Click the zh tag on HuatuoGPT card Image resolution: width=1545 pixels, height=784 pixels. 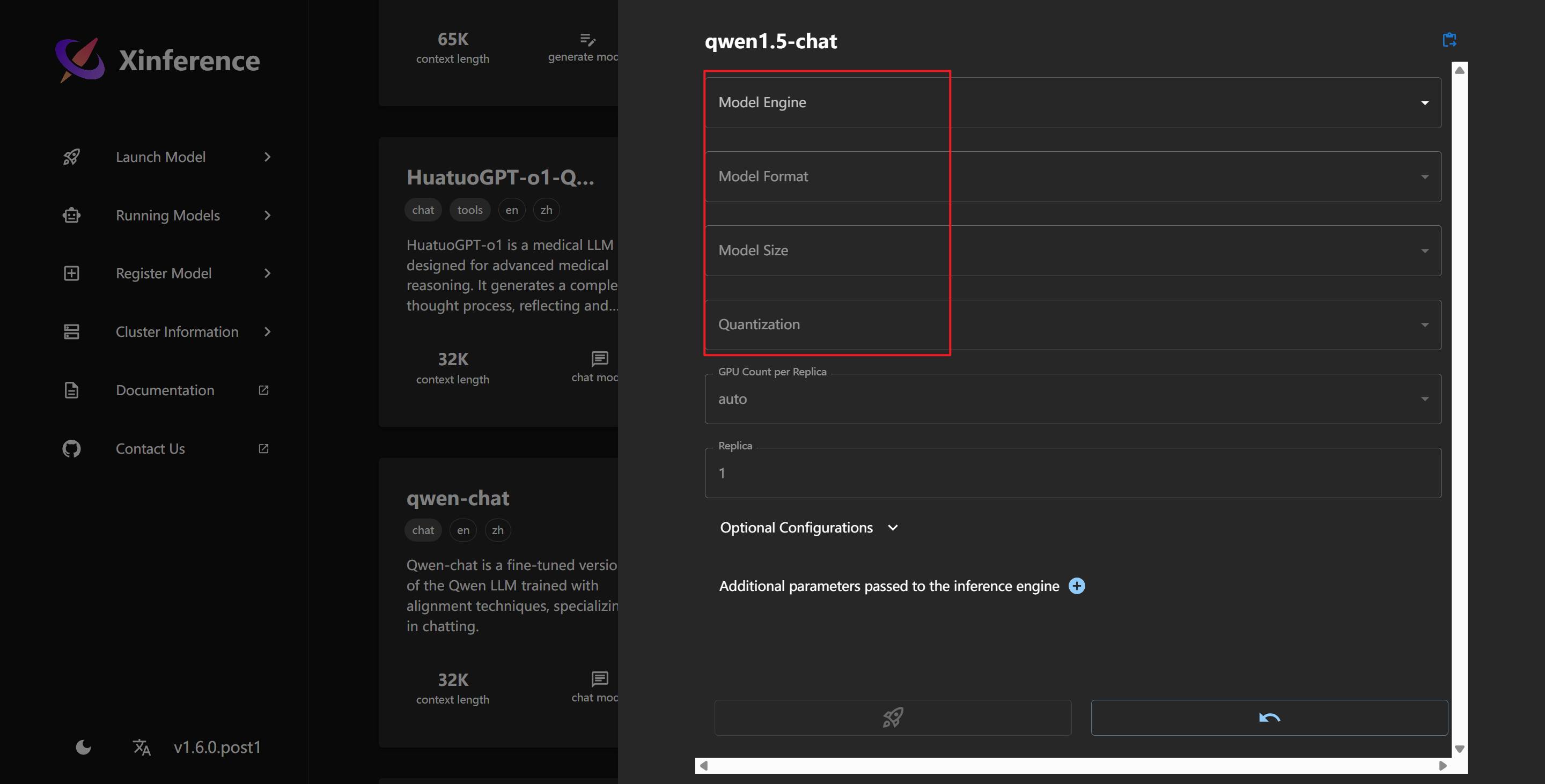click(x=546, y=210)
